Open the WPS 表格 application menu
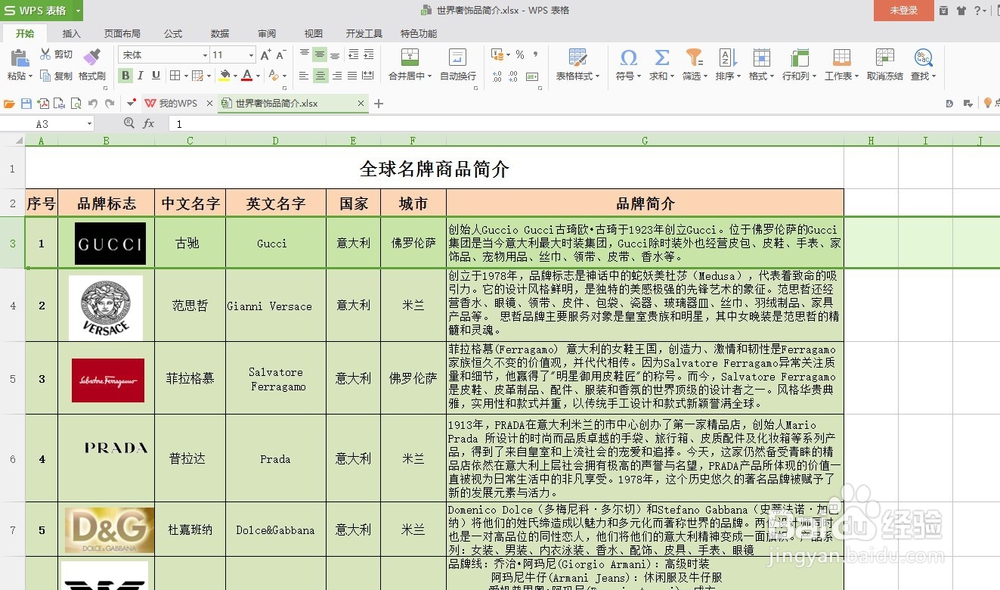 coord(41,10)
